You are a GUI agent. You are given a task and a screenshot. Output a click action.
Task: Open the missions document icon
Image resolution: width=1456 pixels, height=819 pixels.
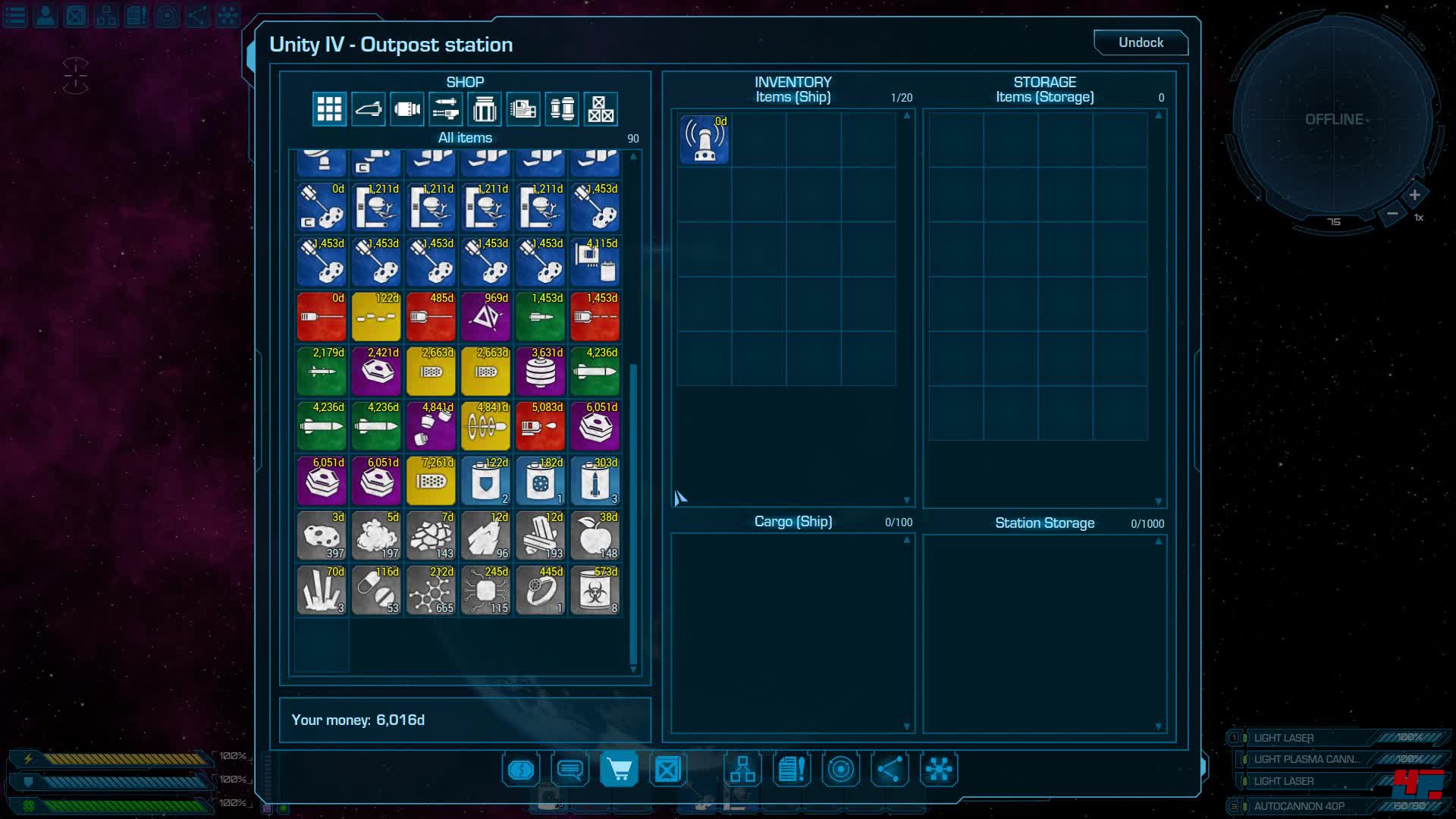[791, 770]
